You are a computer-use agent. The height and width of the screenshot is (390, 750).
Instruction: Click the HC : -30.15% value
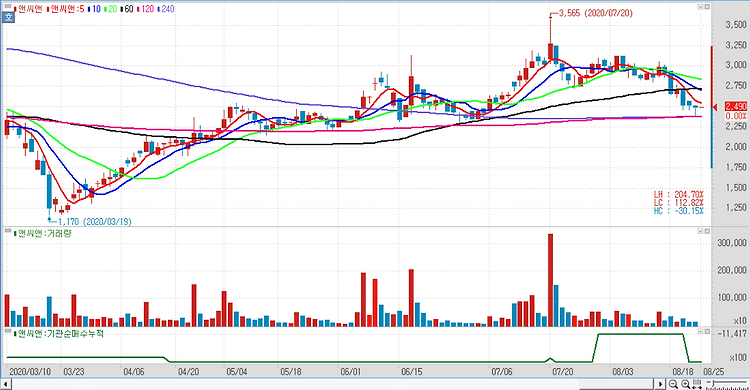pos(679,211)
